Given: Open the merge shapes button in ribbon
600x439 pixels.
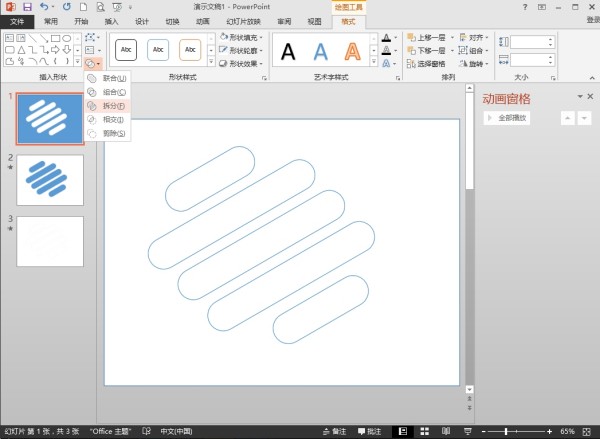Looking at the screenshot, I should (91, 63).
